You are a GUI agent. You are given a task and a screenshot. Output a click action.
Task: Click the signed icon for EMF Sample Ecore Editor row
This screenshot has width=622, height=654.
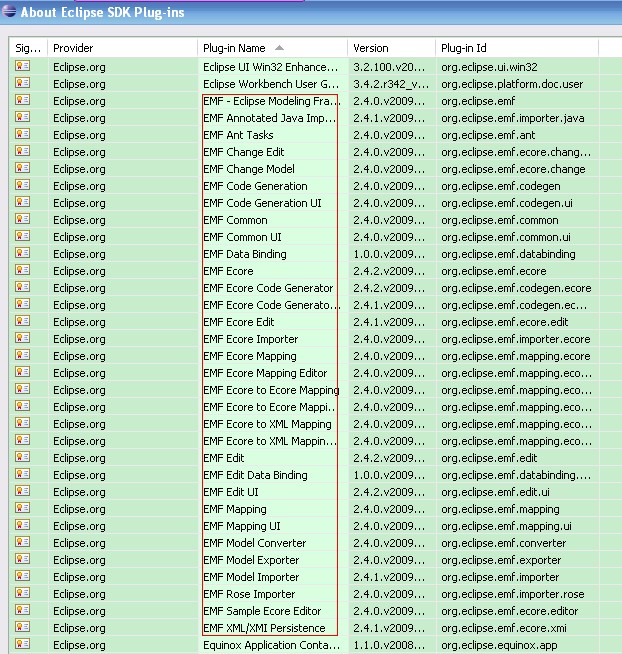pos(23,610)
